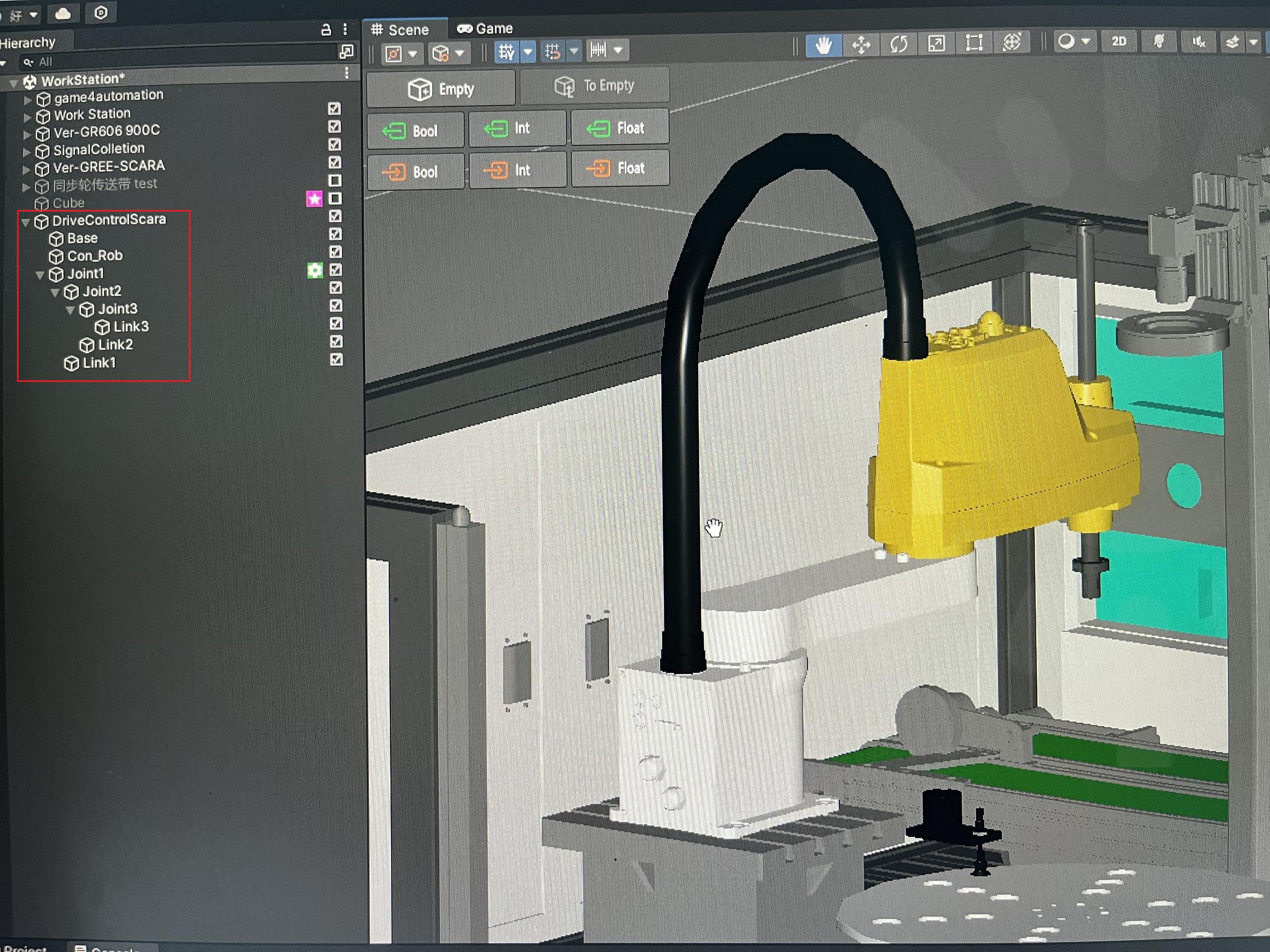Select the Scale tool
Screen dimensions: 1270x952
point(936,43)
